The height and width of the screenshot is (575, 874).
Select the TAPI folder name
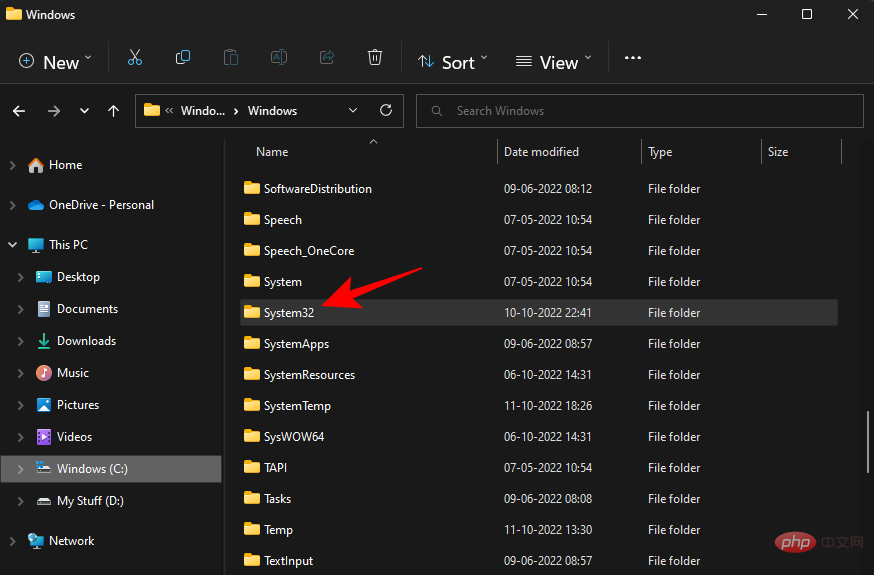click(x=275, y=468)
